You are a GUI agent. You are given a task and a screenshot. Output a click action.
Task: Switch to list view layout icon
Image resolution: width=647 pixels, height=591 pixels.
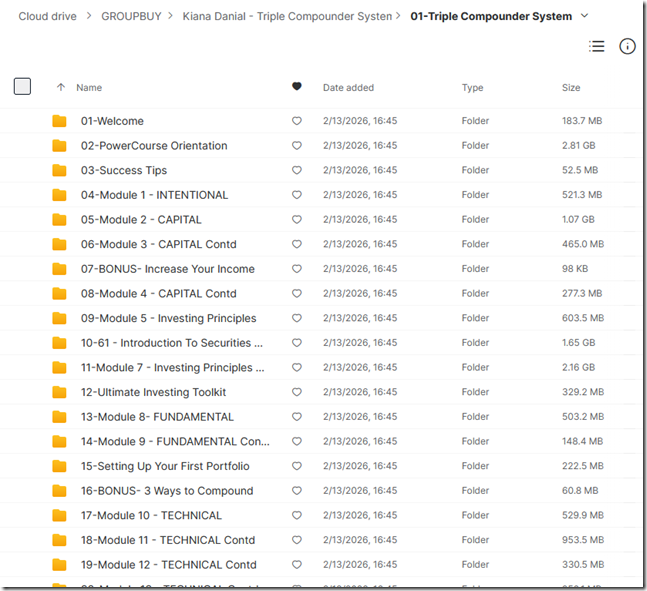pos(597,46)
